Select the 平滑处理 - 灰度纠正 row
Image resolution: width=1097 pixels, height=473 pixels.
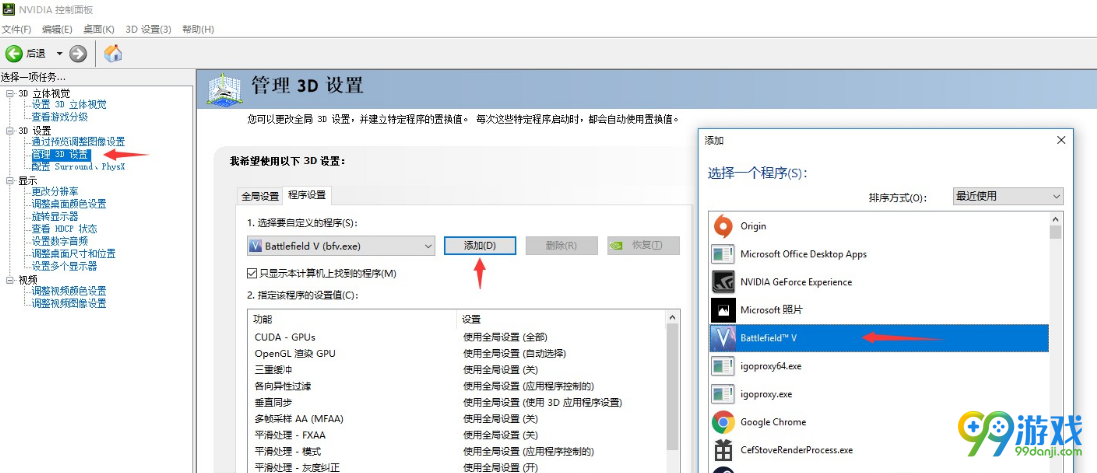coord(457,467)
